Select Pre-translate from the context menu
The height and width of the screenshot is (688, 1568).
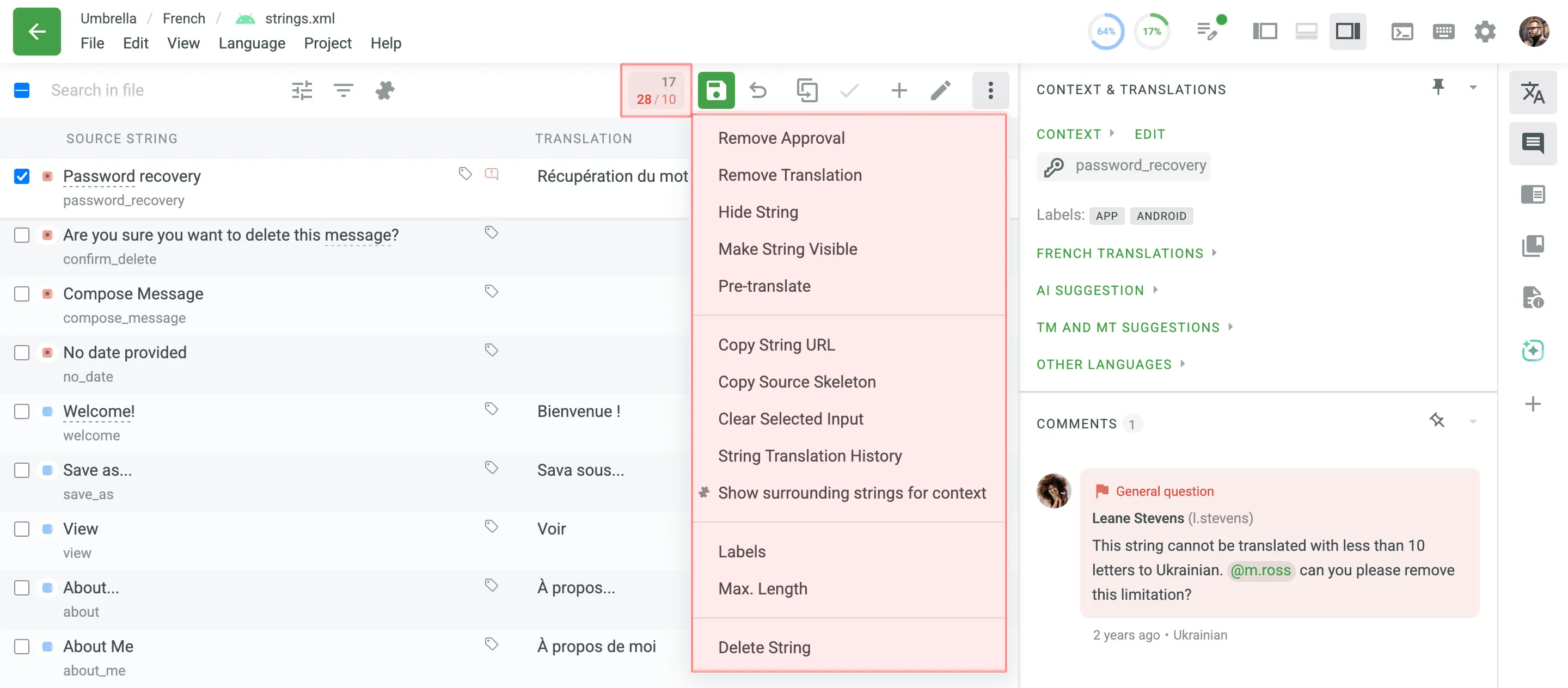point(764,286)
